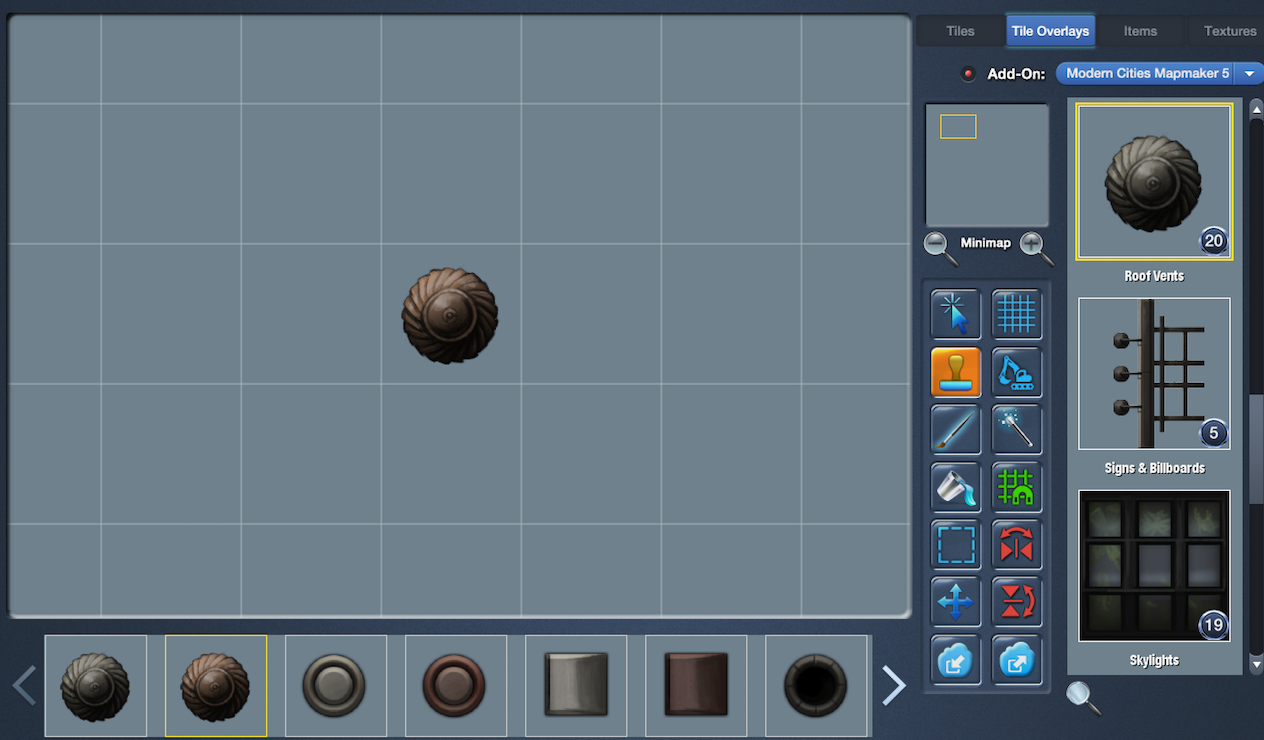This screenshot has height=740, width=1264.
Task: Select the dashed marquee selection tool
Action: pos(955,545)
